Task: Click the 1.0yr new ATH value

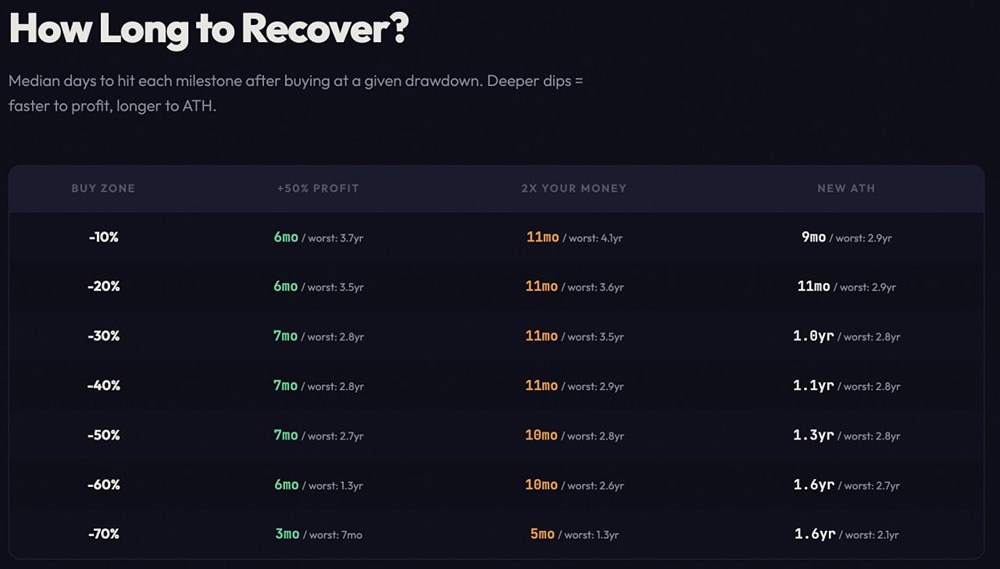Action: (812, 336)
